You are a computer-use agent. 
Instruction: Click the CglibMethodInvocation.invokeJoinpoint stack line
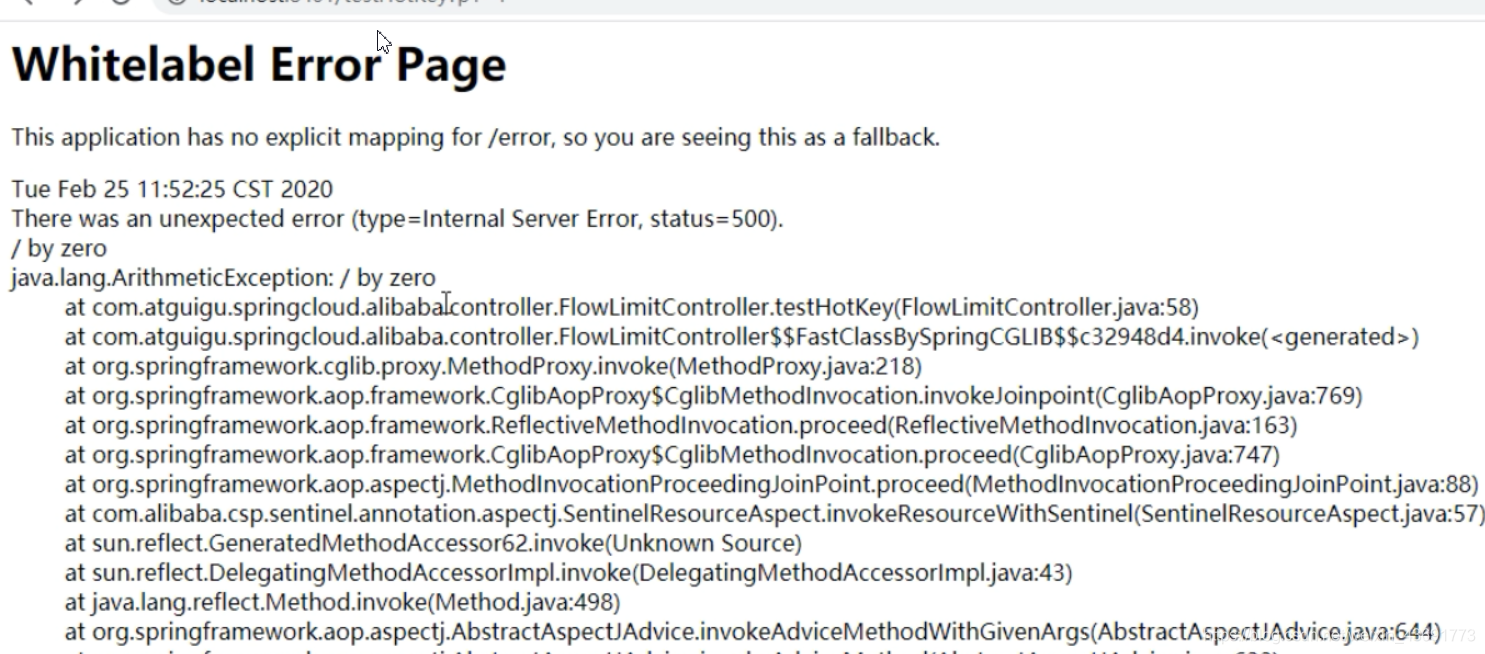(x=713, y=396)
